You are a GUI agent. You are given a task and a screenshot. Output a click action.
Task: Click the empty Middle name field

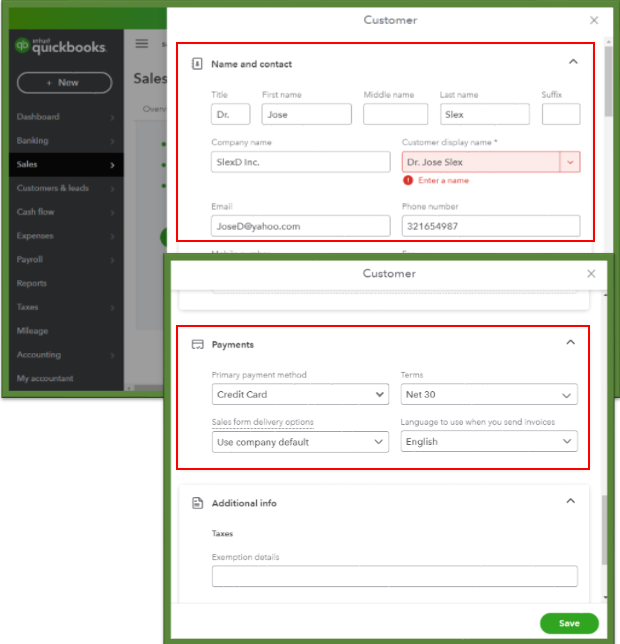395,114
